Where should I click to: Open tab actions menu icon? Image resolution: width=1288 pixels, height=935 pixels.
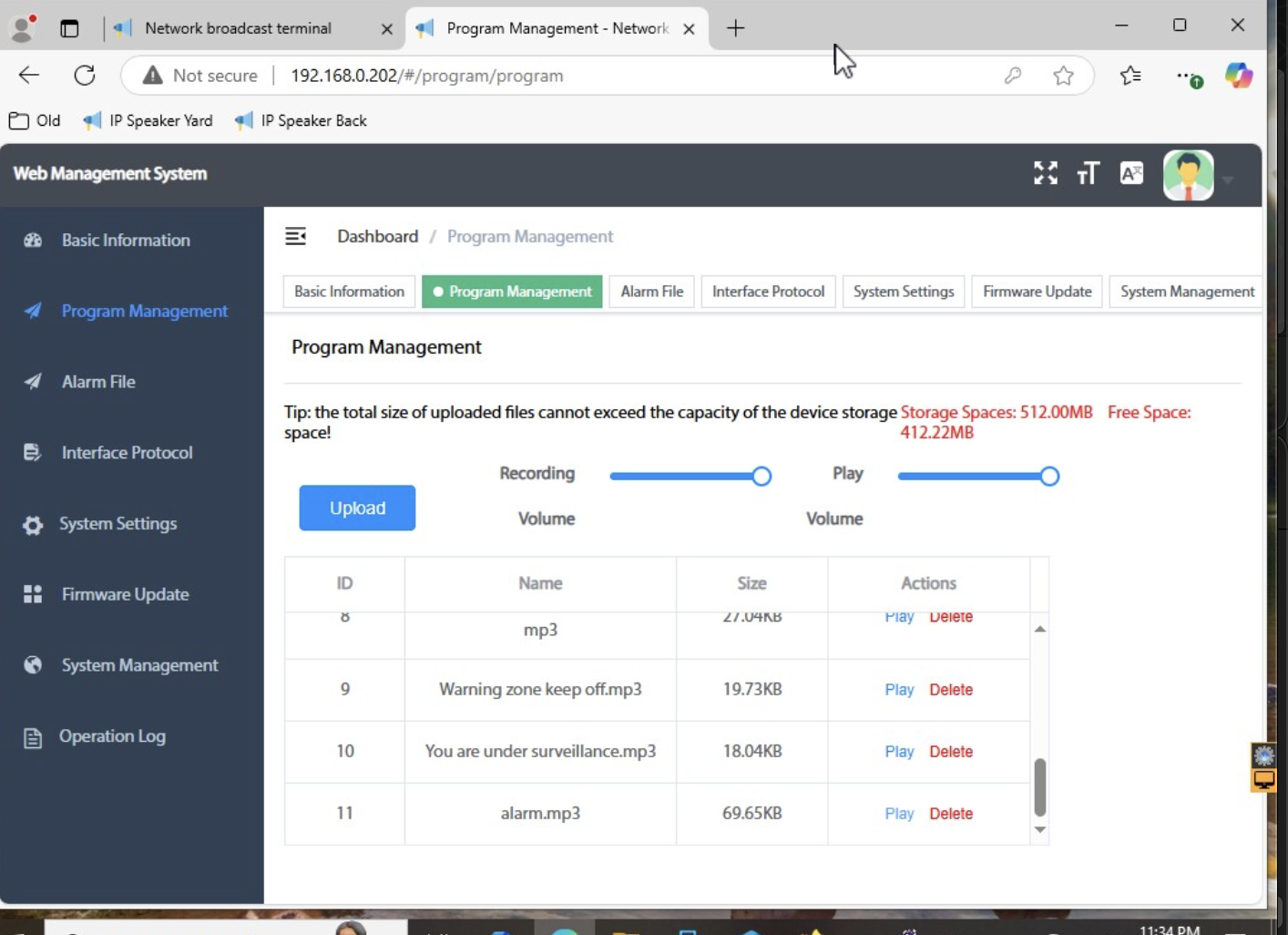coord(69,28)
